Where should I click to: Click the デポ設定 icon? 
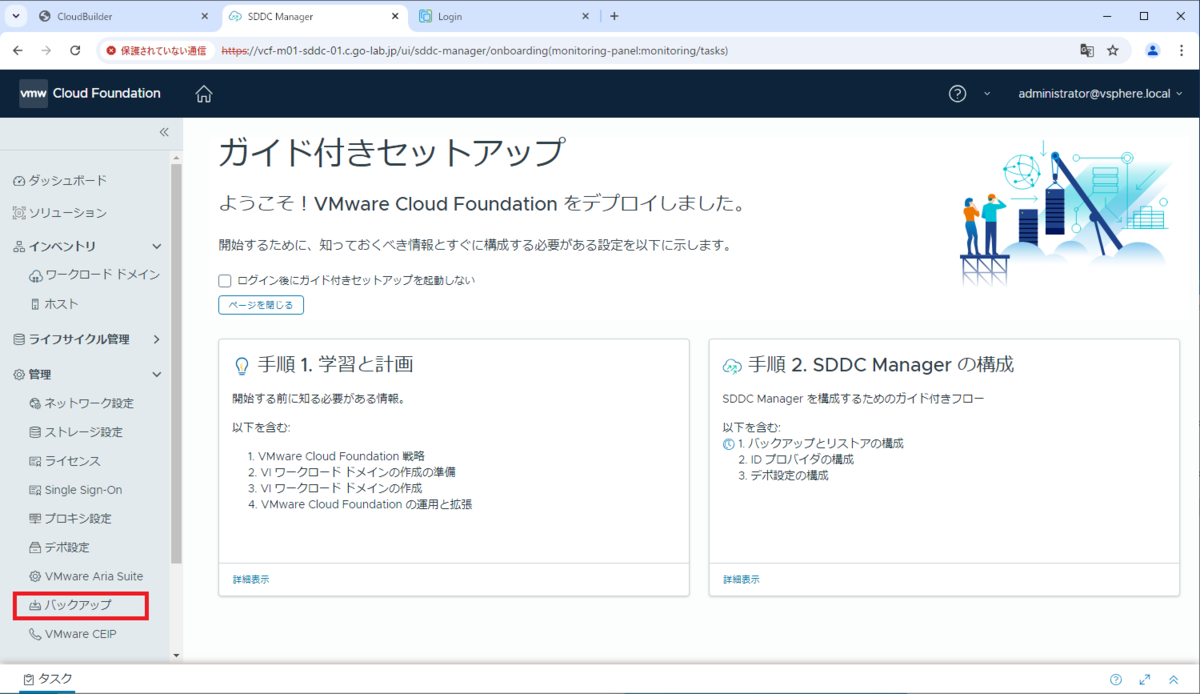36,548
